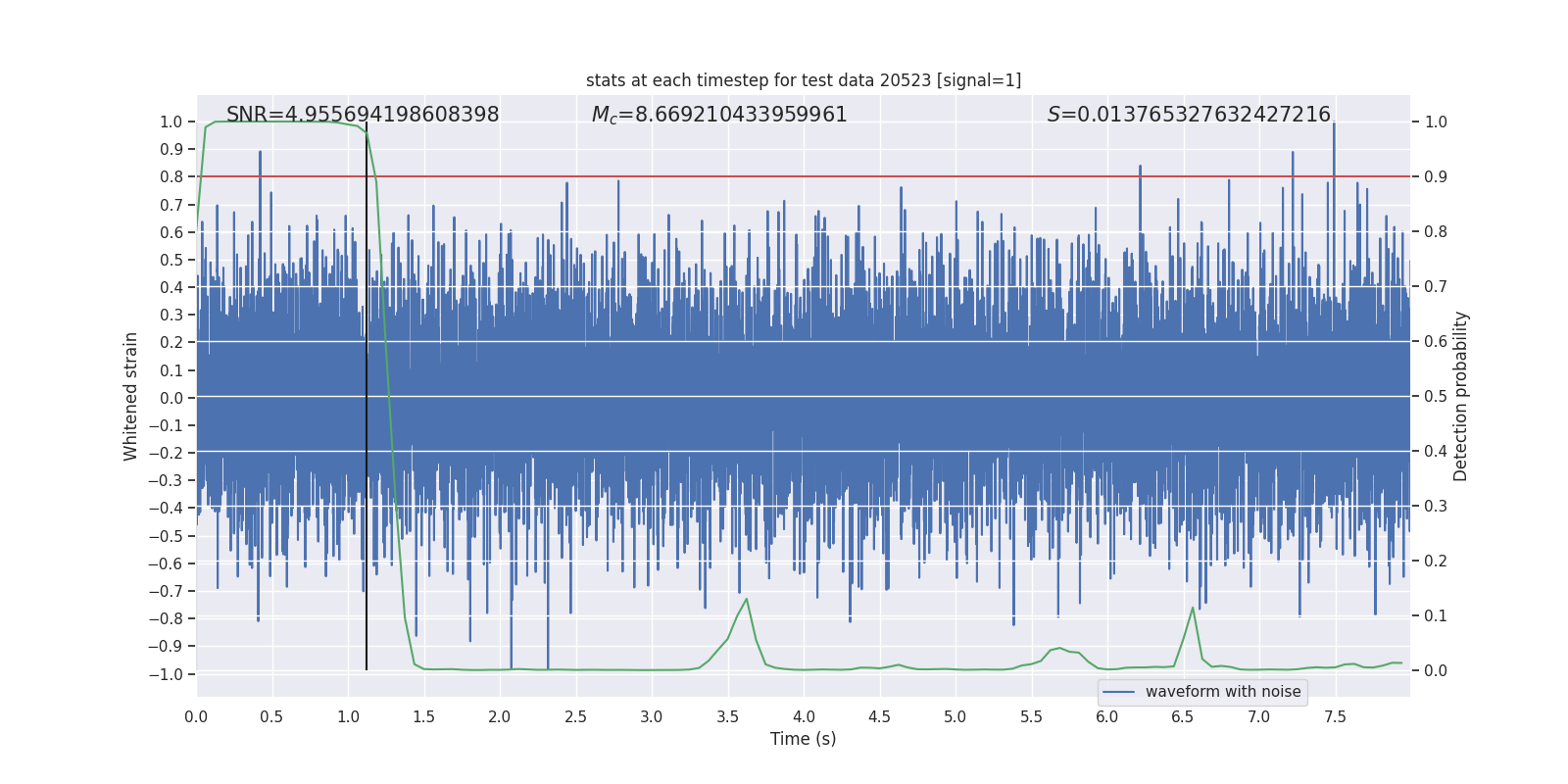The width and height of the screenshot is (1568, 784).
Task: Click the 6.5 tick on the time axis
Action: [x=1183, y=717]
